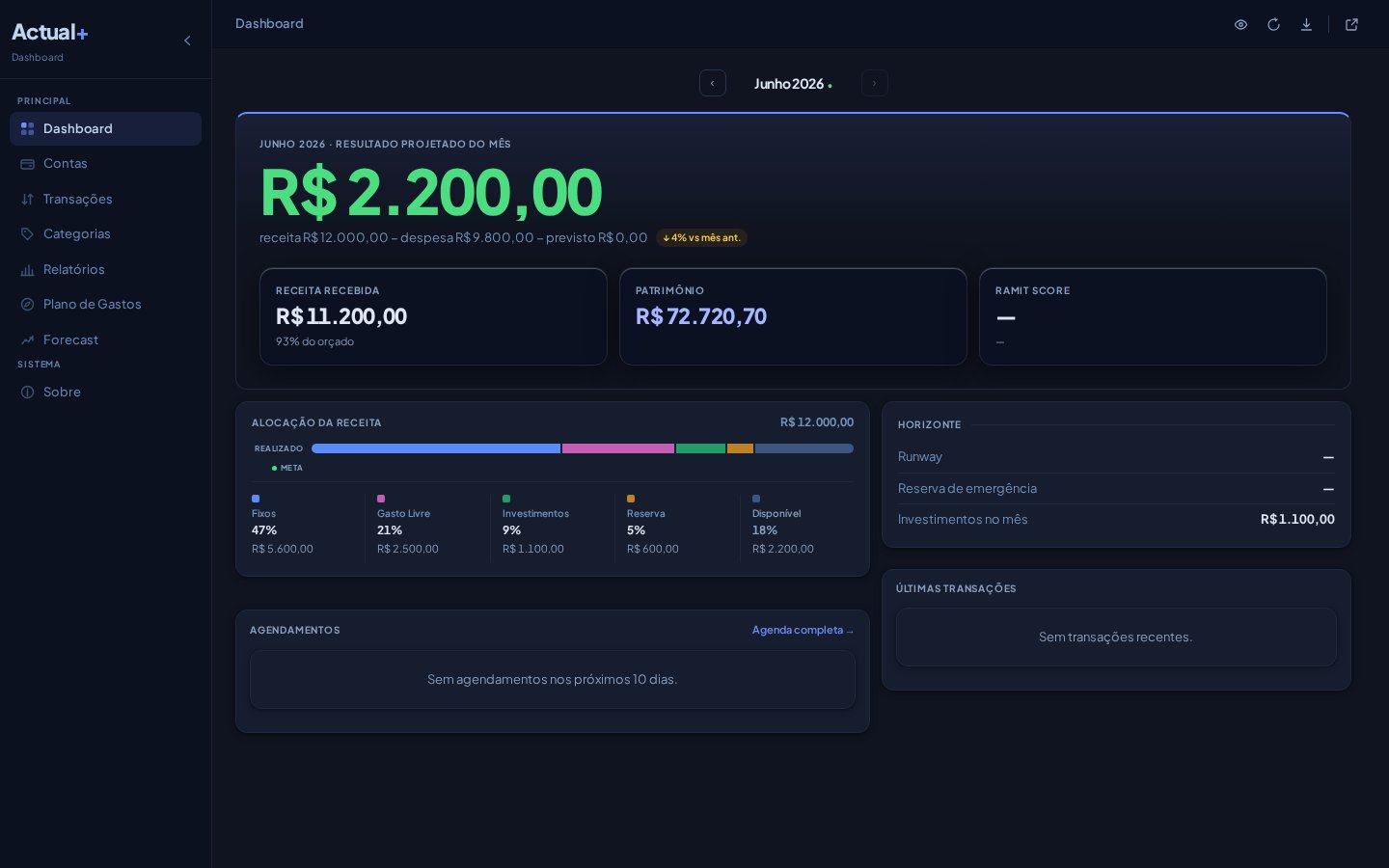Click the Fixos R$ 5.600,00 value
This screenshot has height=868, width=1389.
pyautogui.click(x=283, y=549)
